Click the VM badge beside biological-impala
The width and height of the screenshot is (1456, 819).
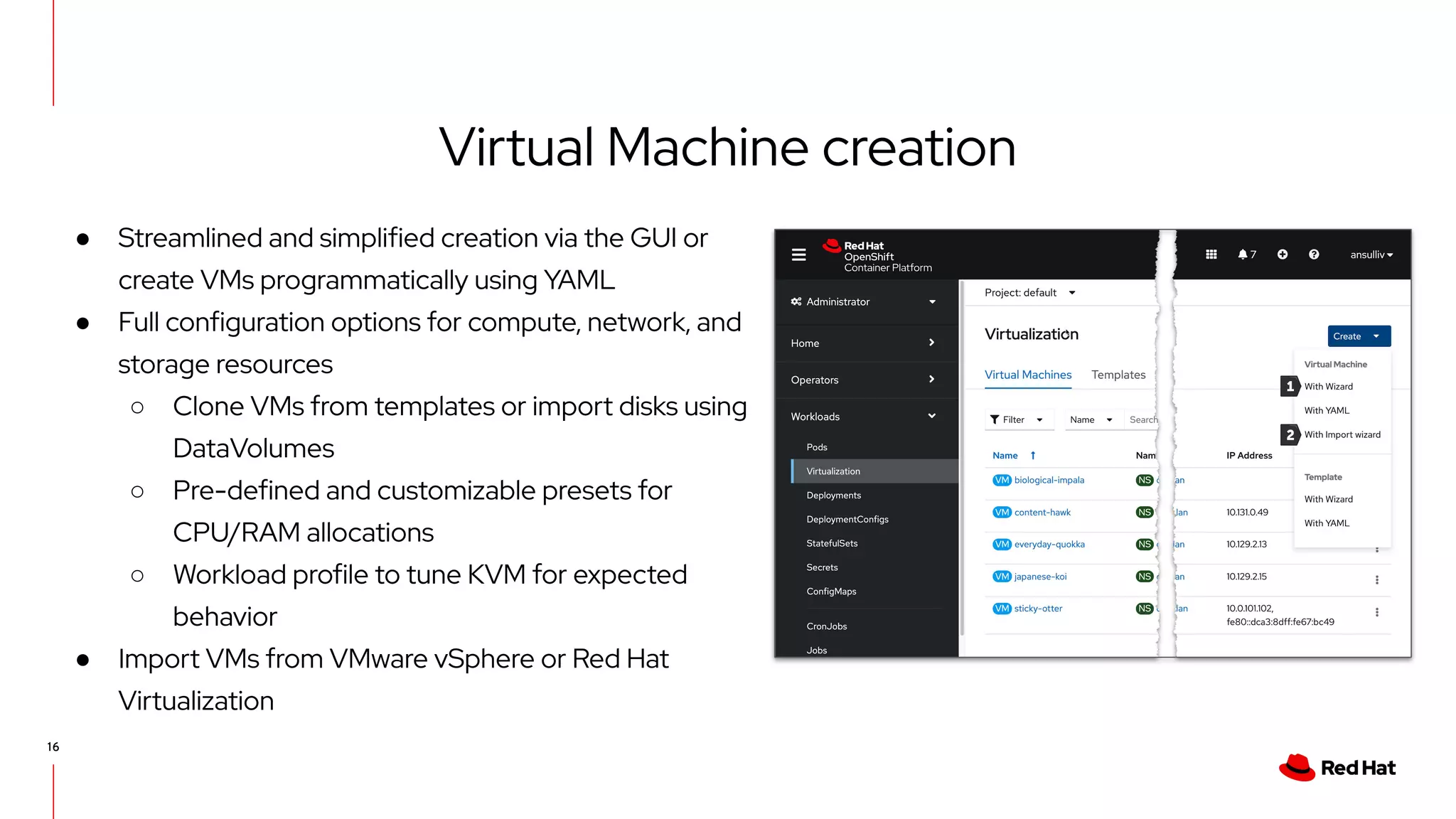(1002, 480)
